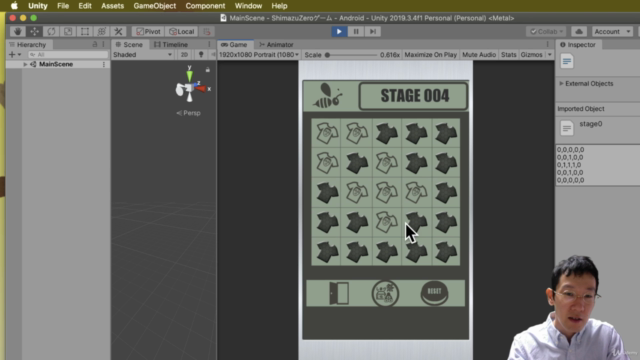The height and width of the screenshot is (360, 640).
Task: Open the 1920x1080 Portrait resolution dropdown
Action: pyautogui.click(x=259, y=54)
